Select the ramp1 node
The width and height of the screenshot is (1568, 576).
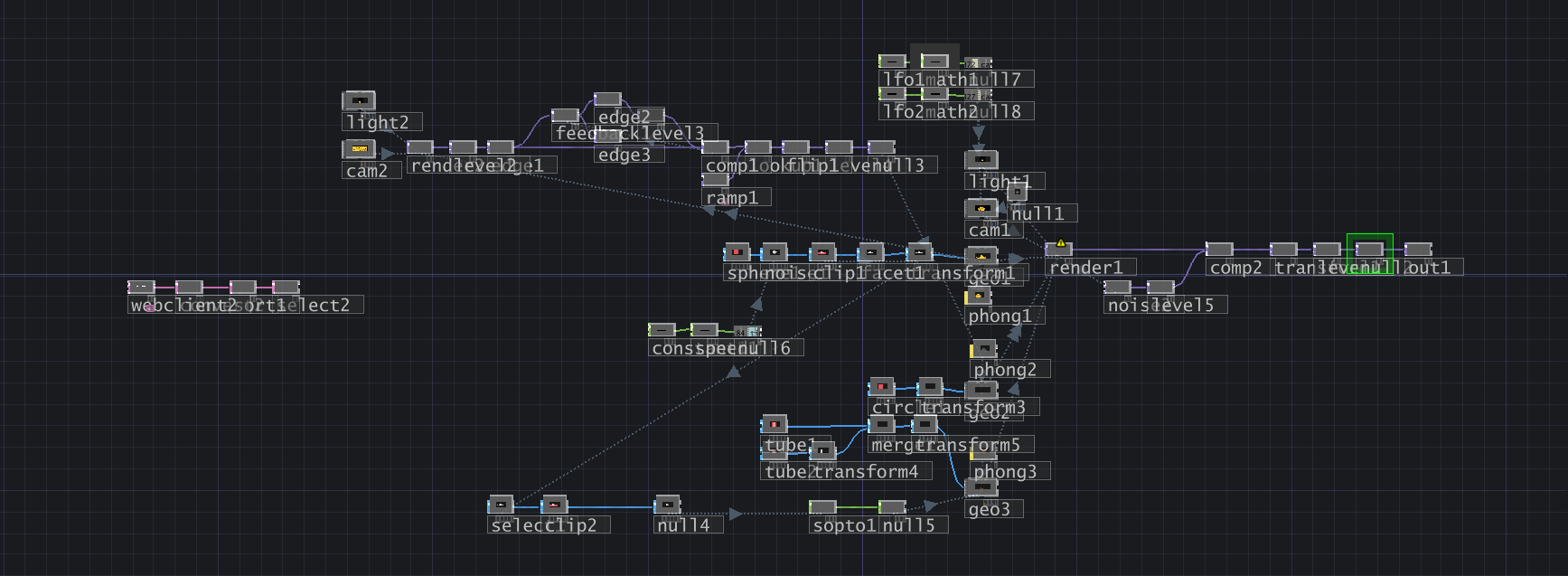715,180
